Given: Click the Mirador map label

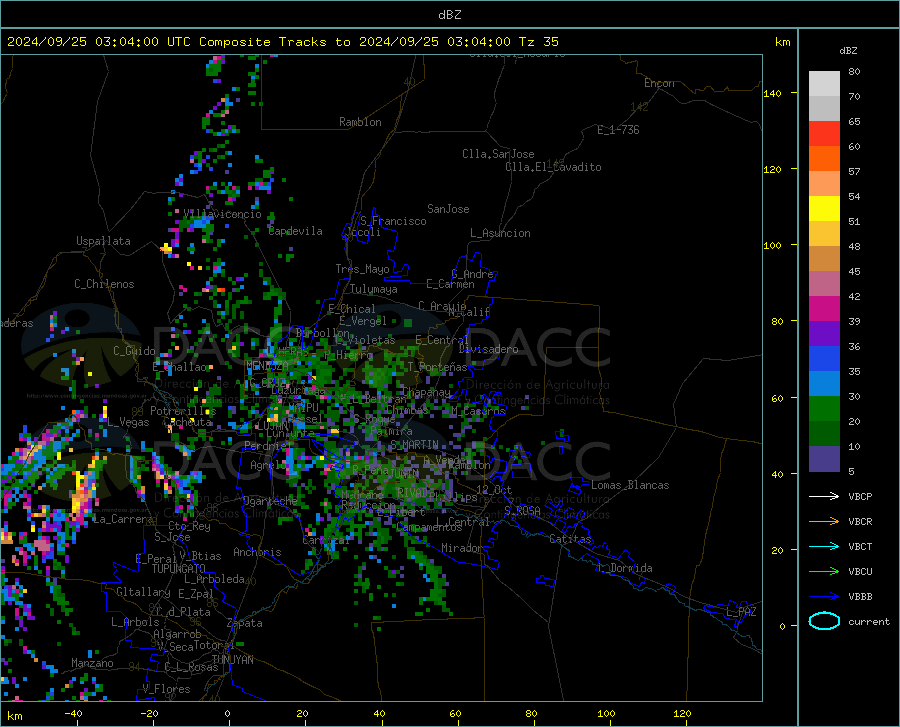Looking at the screenshot, I should [x=461, y=548].
